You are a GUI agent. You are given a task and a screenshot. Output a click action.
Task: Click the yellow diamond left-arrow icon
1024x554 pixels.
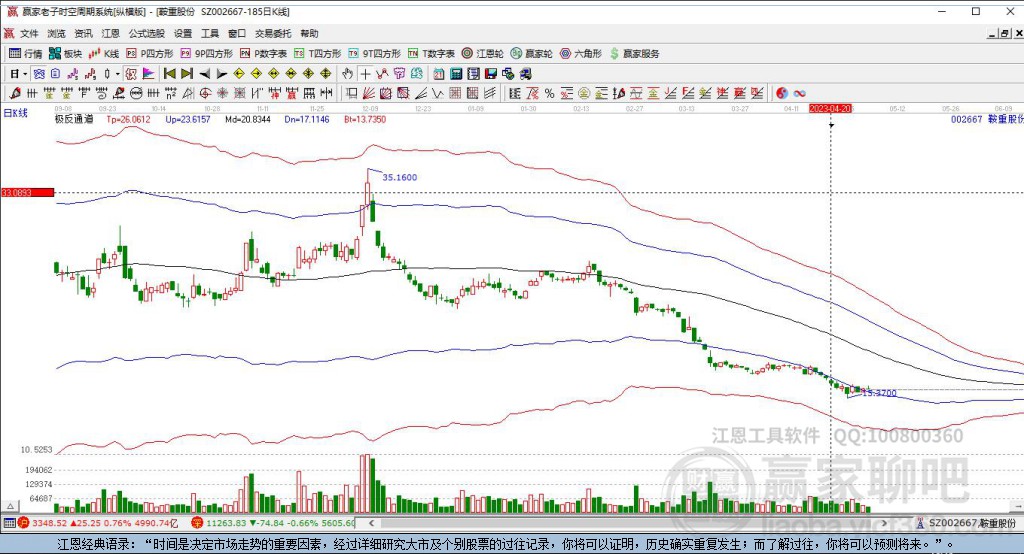click(x=239, y=74)
